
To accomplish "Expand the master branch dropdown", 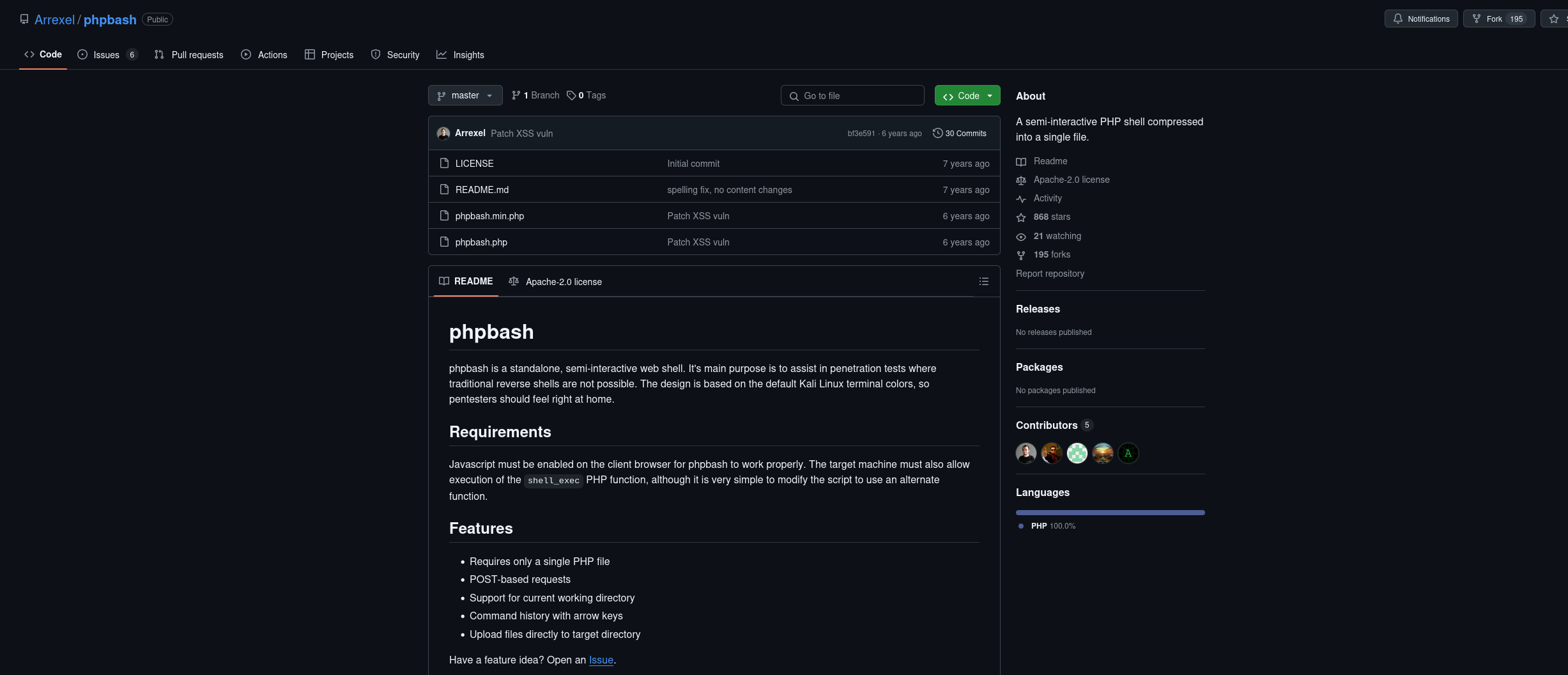I will point(465,95).
